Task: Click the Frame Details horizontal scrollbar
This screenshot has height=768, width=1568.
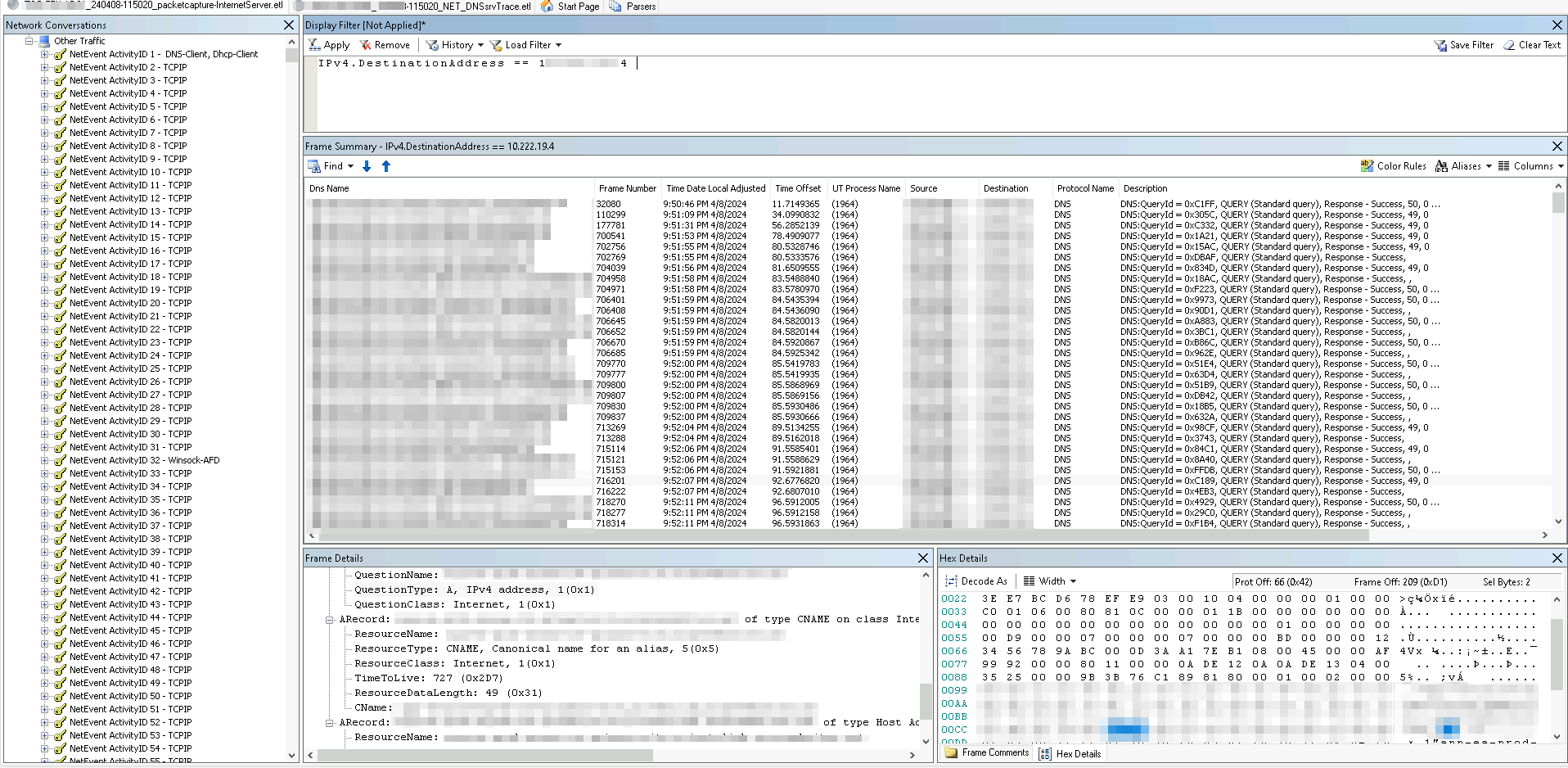Action: 611,755
